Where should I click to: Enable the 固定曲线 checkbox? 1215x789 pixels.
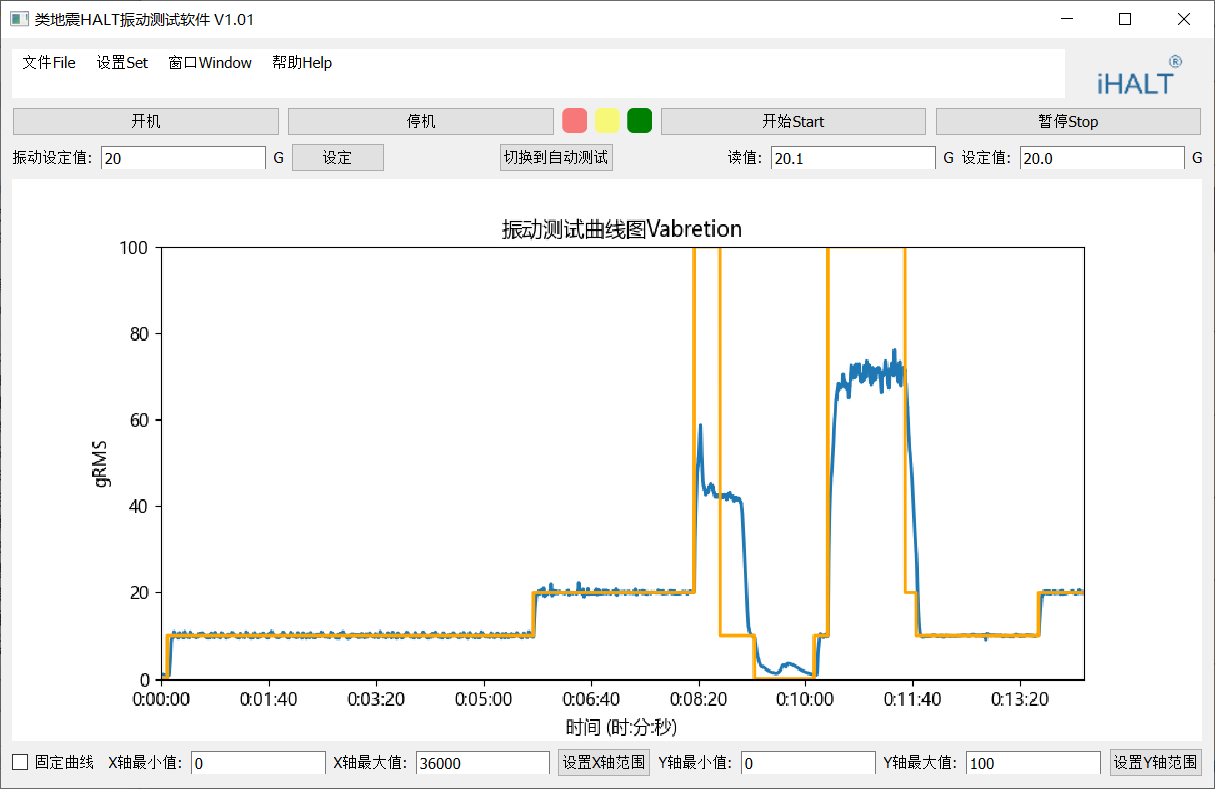pos(20,762)
